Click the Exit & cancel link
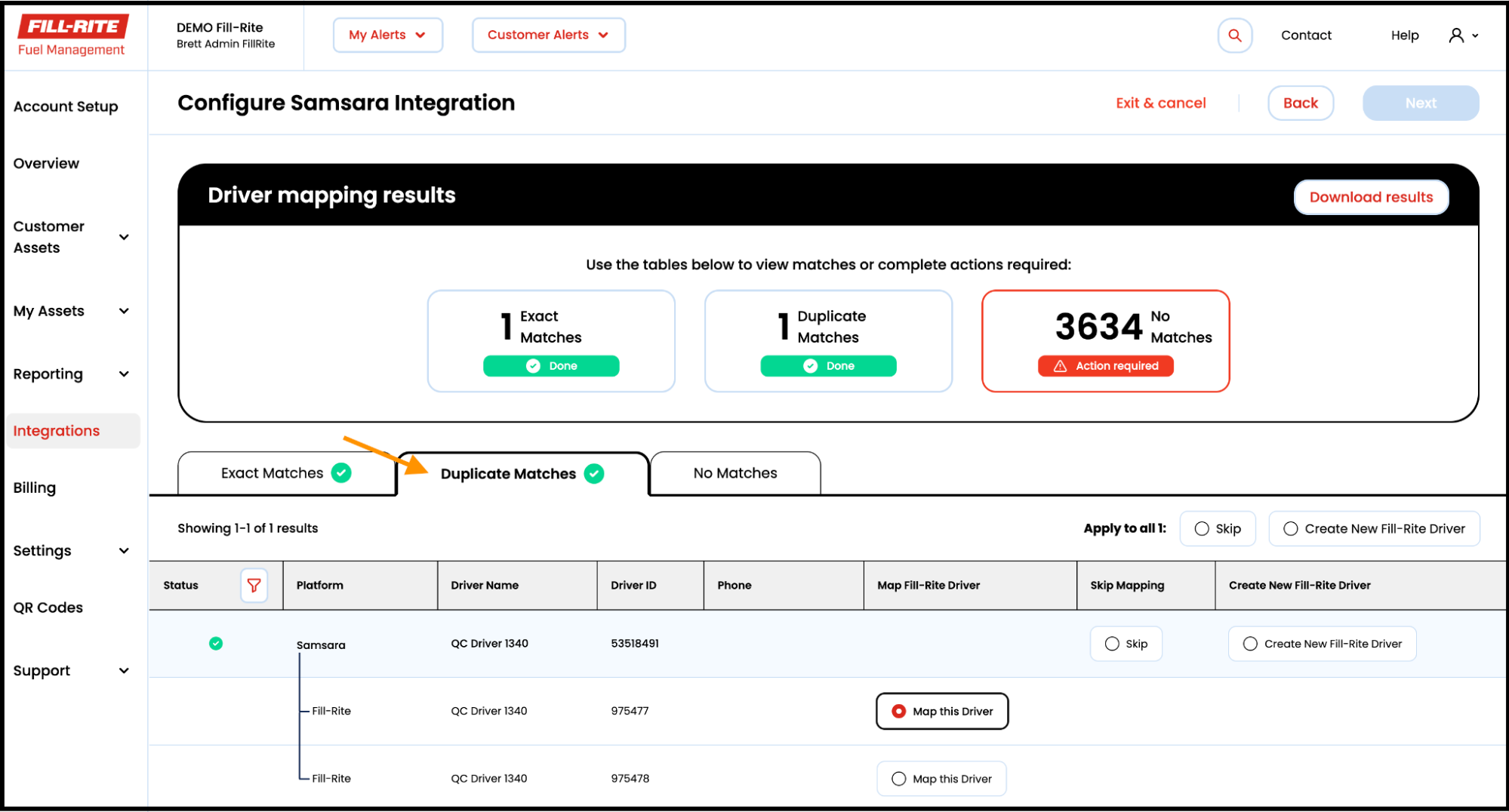The height and width of the screenshot is (812, 1509). [1160, 103]
